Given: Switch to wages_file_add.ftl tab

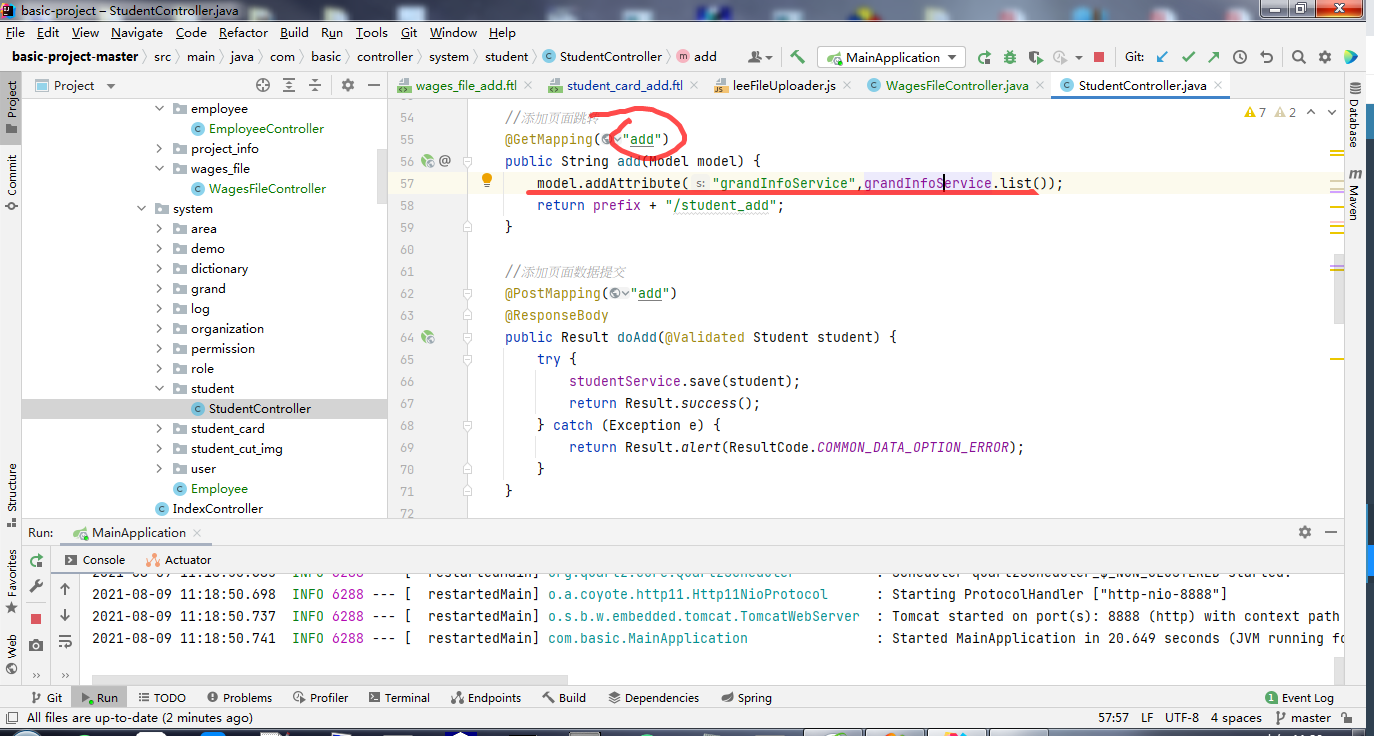Looking at the screenshot, I should tap(466, 85).
